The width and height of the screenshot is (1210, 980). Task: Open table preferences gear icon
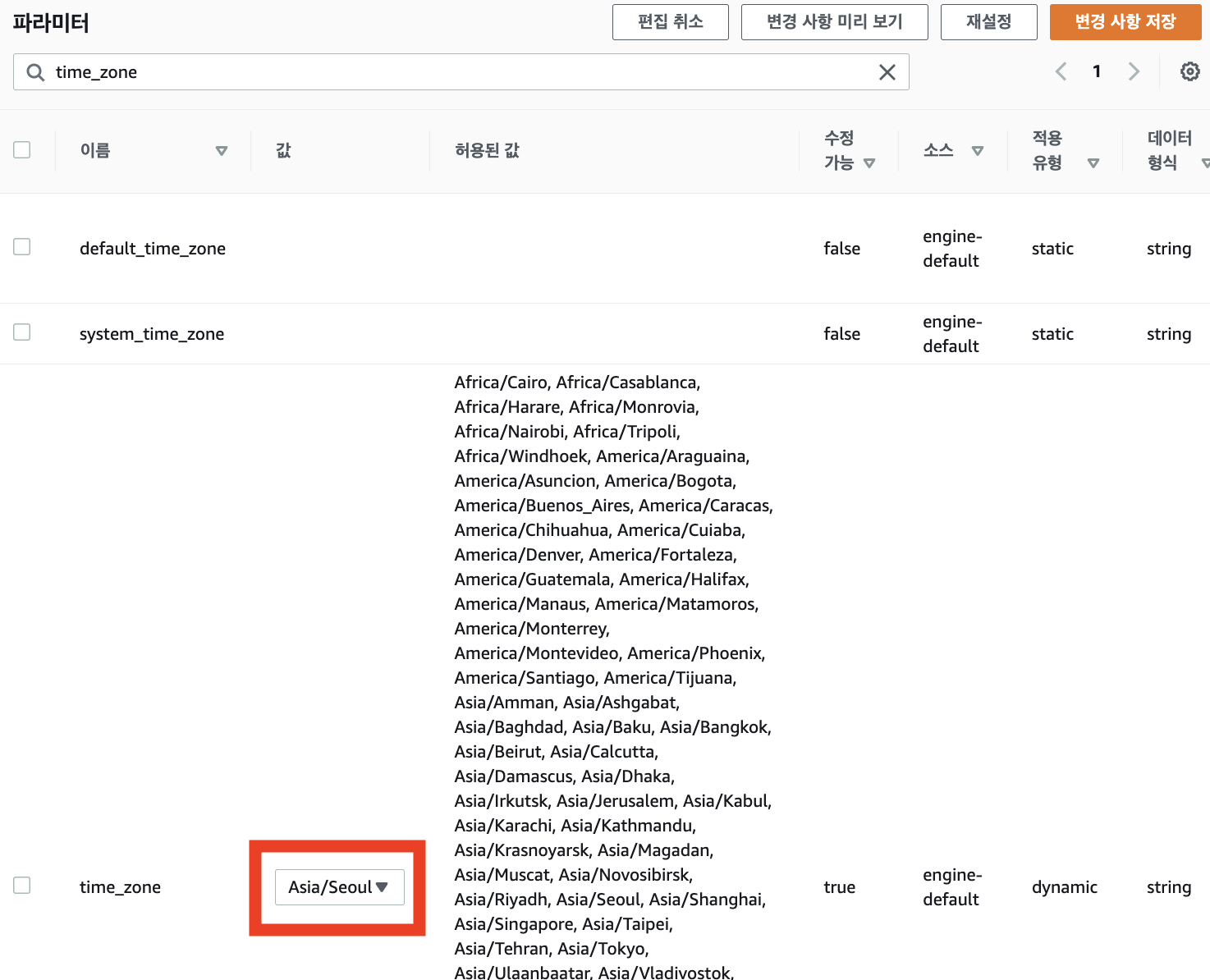click(1190, 71)
